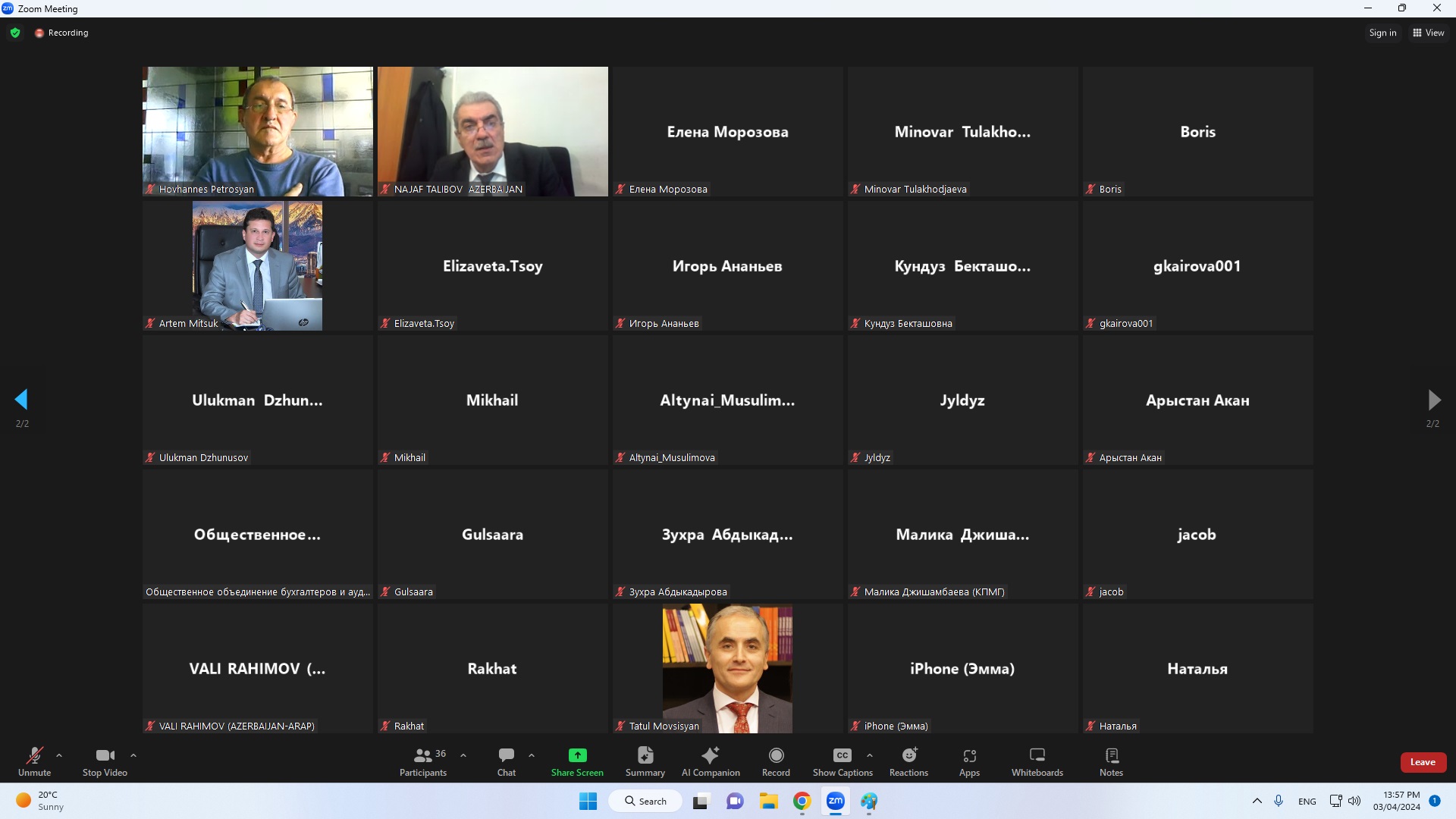Click the Sign in button
The height and width of the screenshot is (819, 1456).
[1382, 33]
